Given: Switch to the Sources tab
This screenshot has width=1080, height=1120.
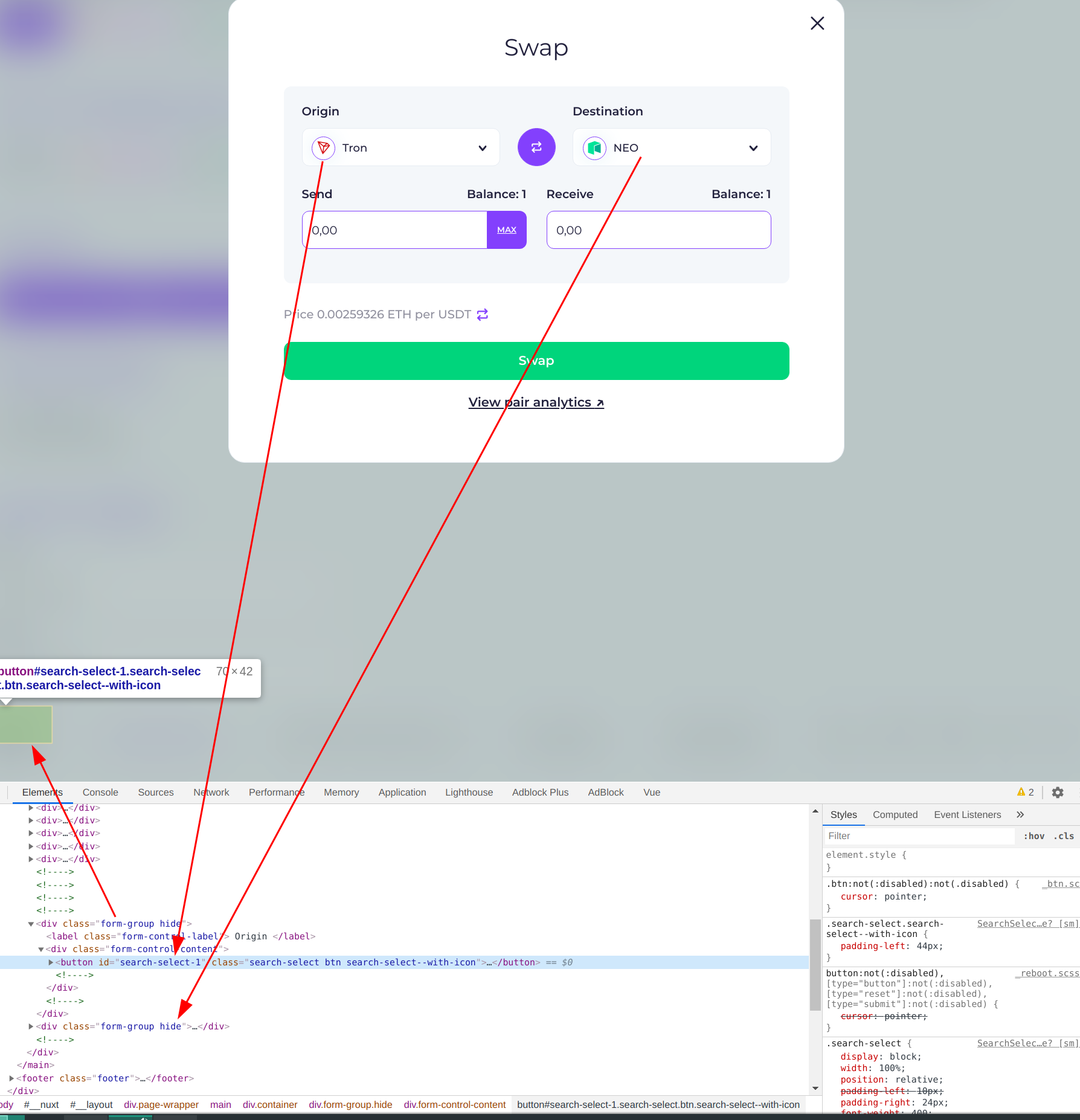Looking at the screenshot, I should [156, 793].
